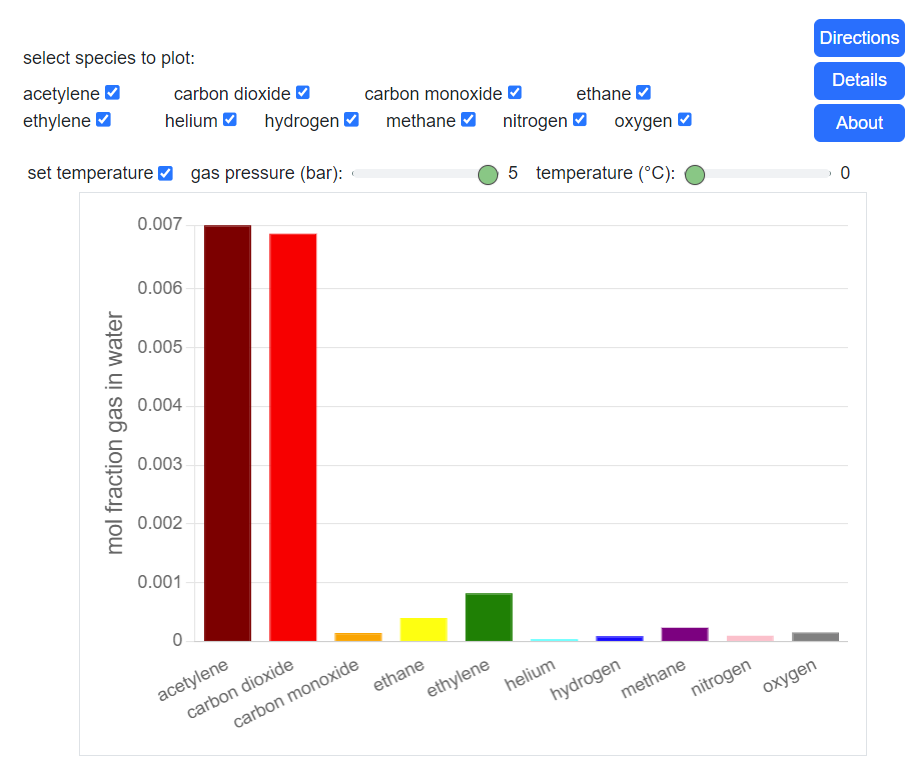Open the About button
This screenshot has height=781, width=917.
tap(859, 123)
